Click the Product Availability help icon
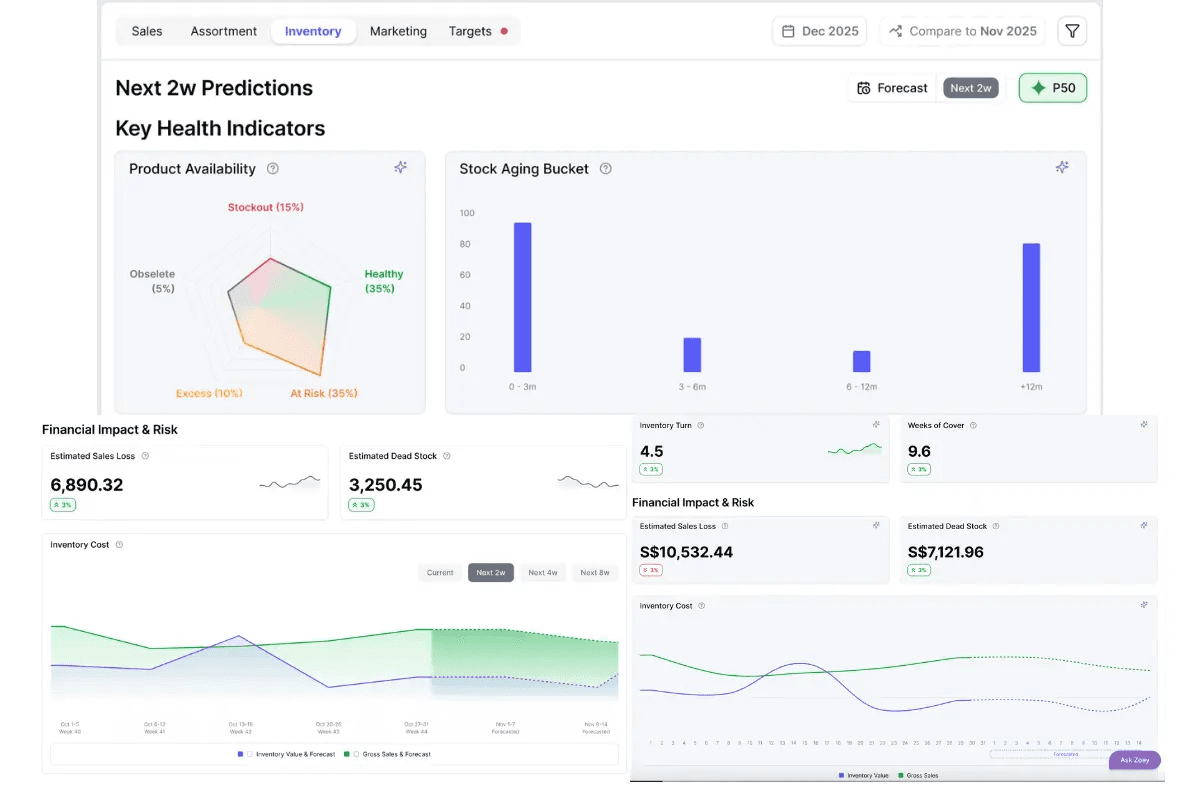This screenshot has width=1200, height=800. pyautogui.click(x=273, y=169)
